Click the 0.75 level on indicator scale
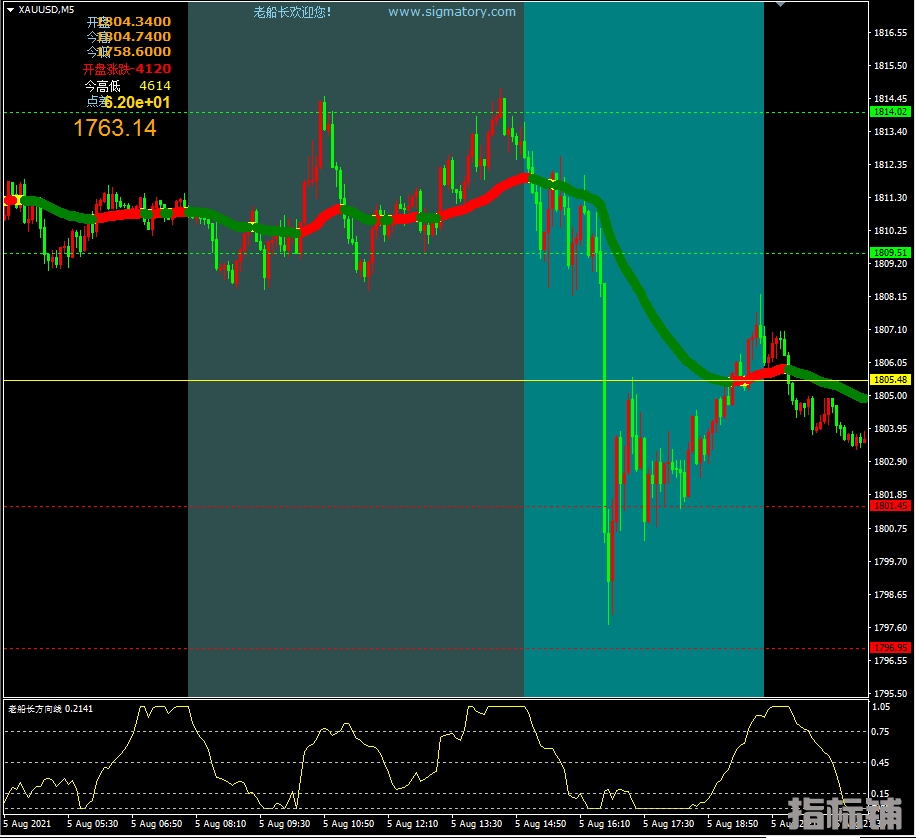This screenshot has width=916, height=838. [880, 731]
